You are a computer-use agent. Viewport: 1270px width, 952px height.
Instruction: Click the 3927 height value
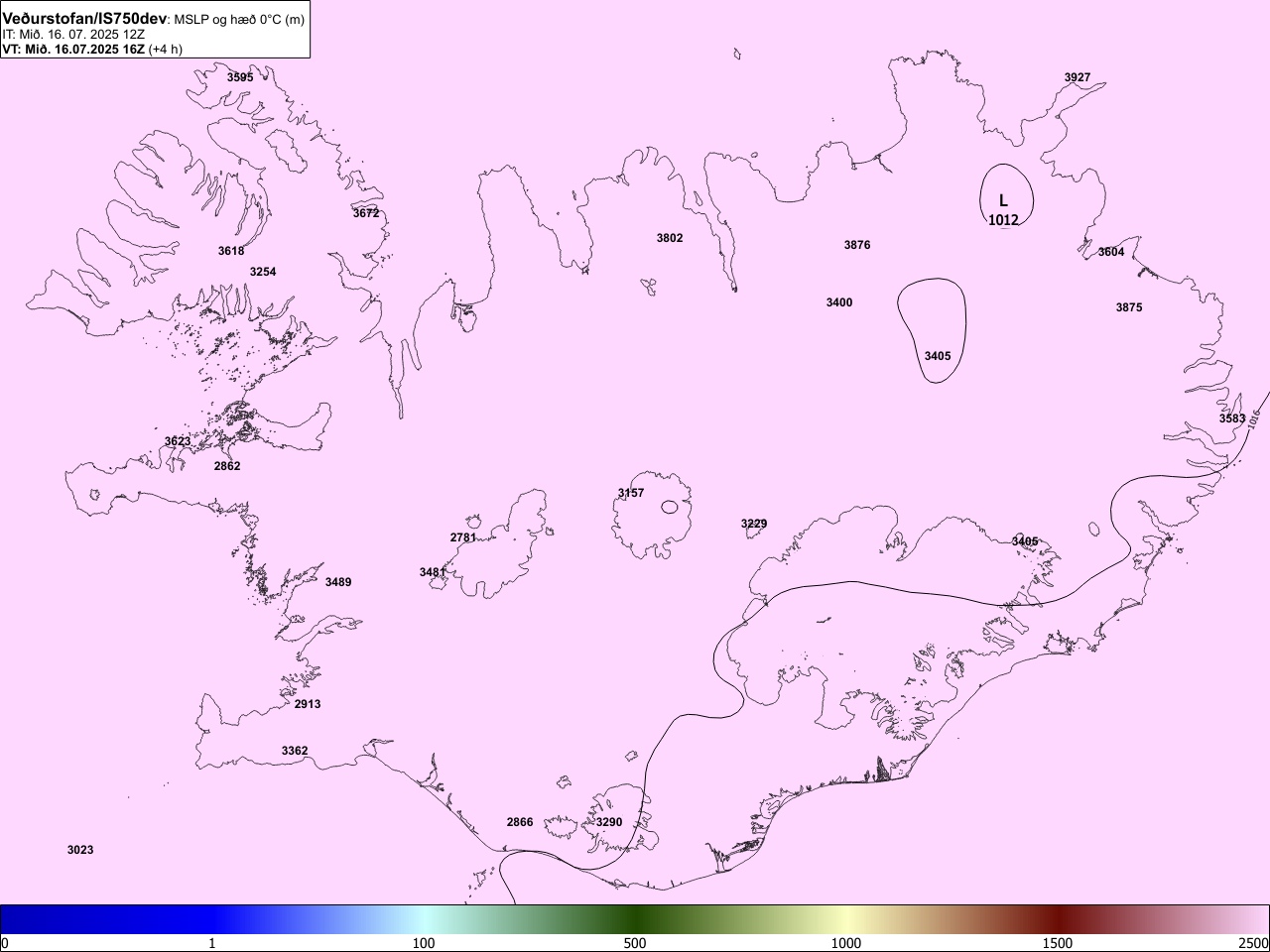click(x=1078, y=77)
